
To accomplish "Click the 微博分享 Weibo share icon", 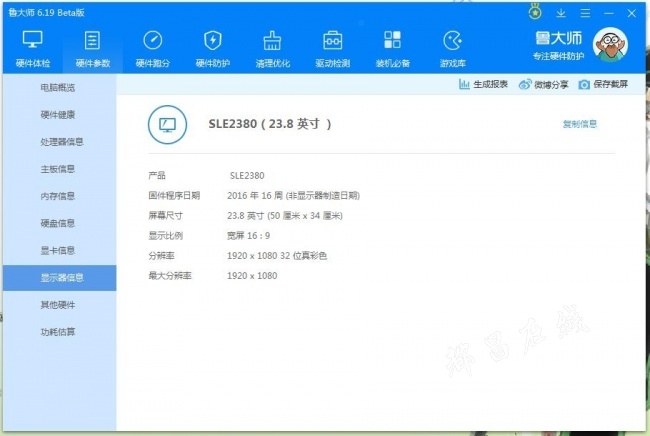I will pyautogui.click(x=525, y=84).
